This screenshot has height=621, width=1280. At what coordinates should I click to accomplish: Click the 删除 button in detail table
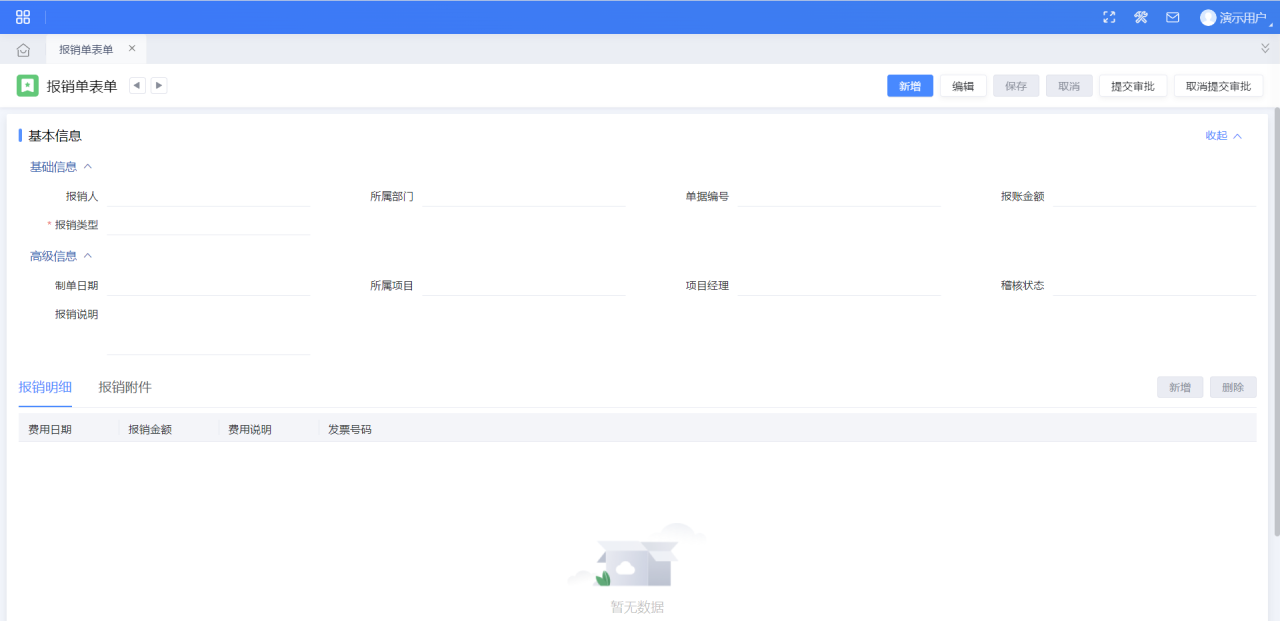pyautogui.click(x=1233, y=387)
